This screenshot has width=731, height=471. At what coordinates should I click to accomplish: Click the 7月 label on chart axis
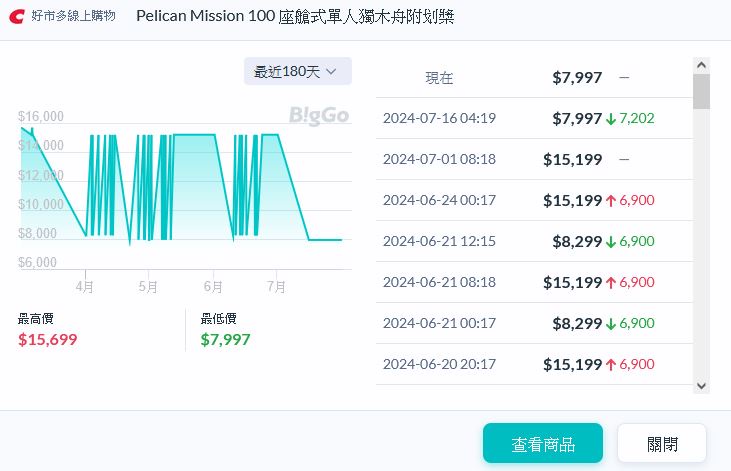(276, 287)
